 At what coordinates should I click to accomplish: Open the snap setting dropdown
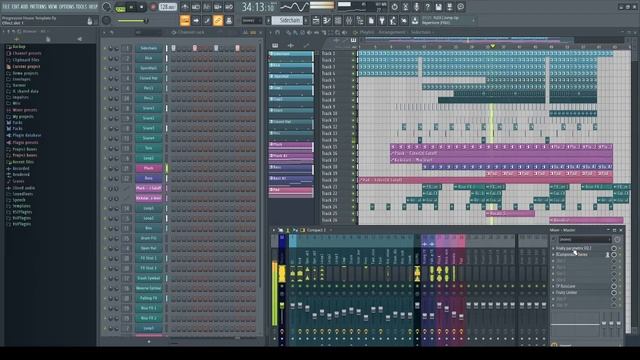point(251,20)
